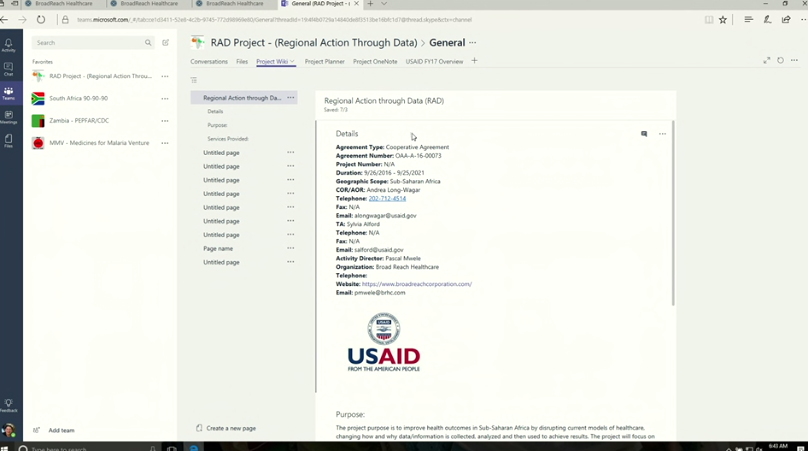Open broadreachcorporation.com website link
This screenshot has height=451, width=808.
(416, 284)
